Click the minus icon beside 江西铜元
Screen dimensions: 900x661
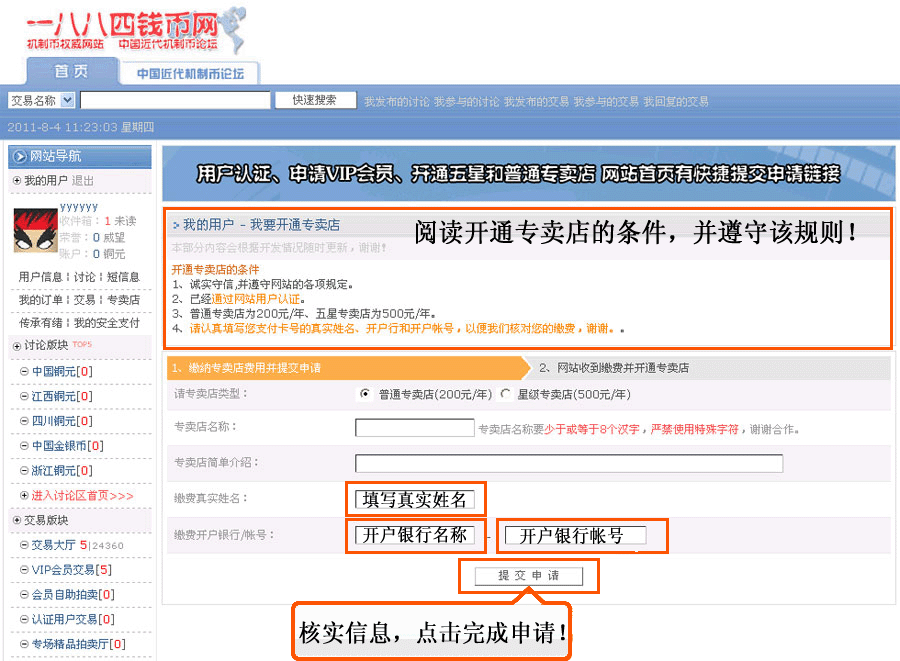(24, 397)
